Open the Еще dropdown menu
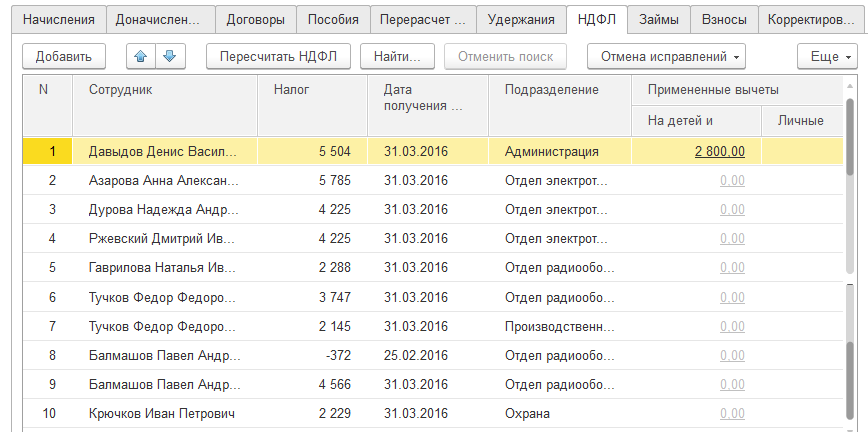 click(x=828, y=57)
